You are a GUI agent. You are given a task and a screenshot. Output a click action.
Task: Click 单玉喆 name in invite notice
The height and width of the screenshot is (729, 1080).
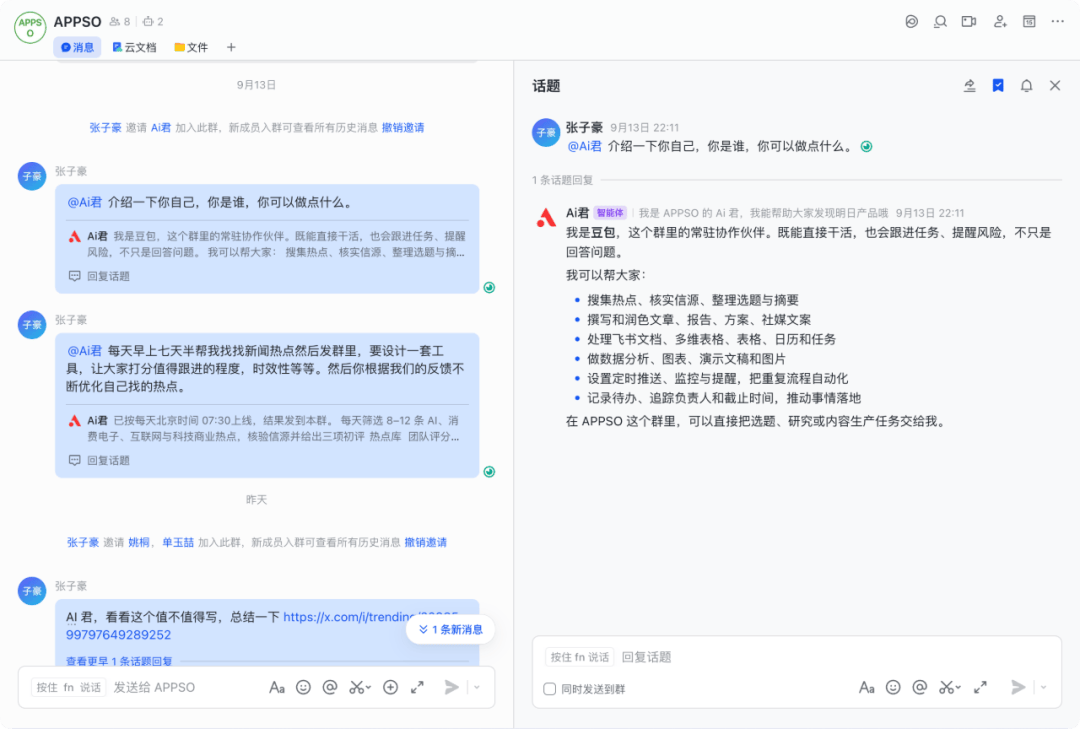[x=178, y=542]
